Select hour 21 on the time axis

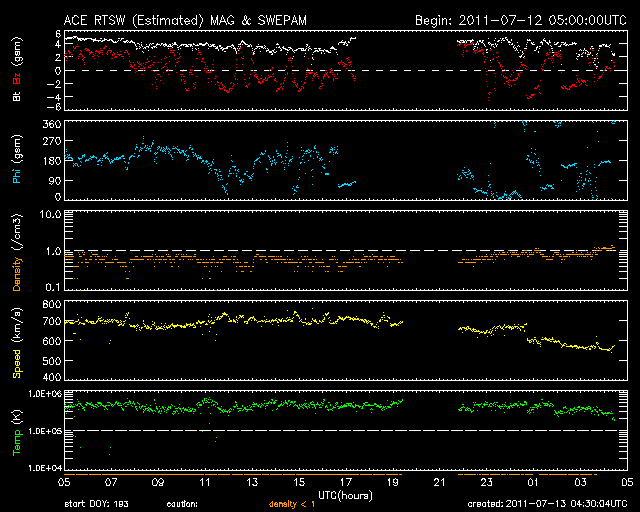(438, 482)
